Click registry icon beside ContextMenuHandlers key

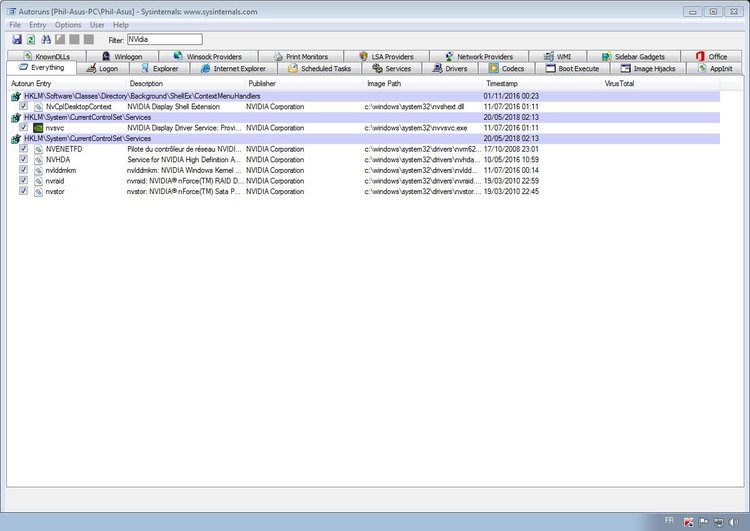(16, 96)
